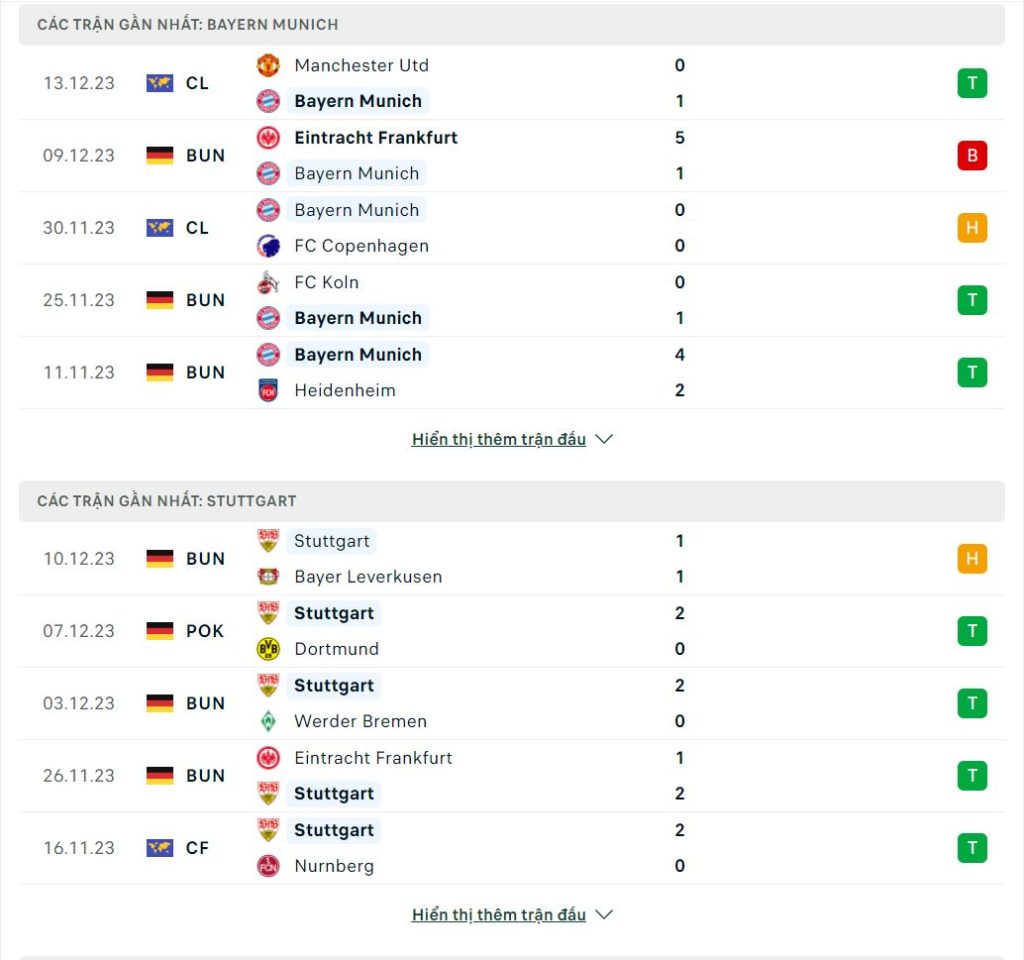Click green T badge for Manchester Utd match

(x=972, y=83)
